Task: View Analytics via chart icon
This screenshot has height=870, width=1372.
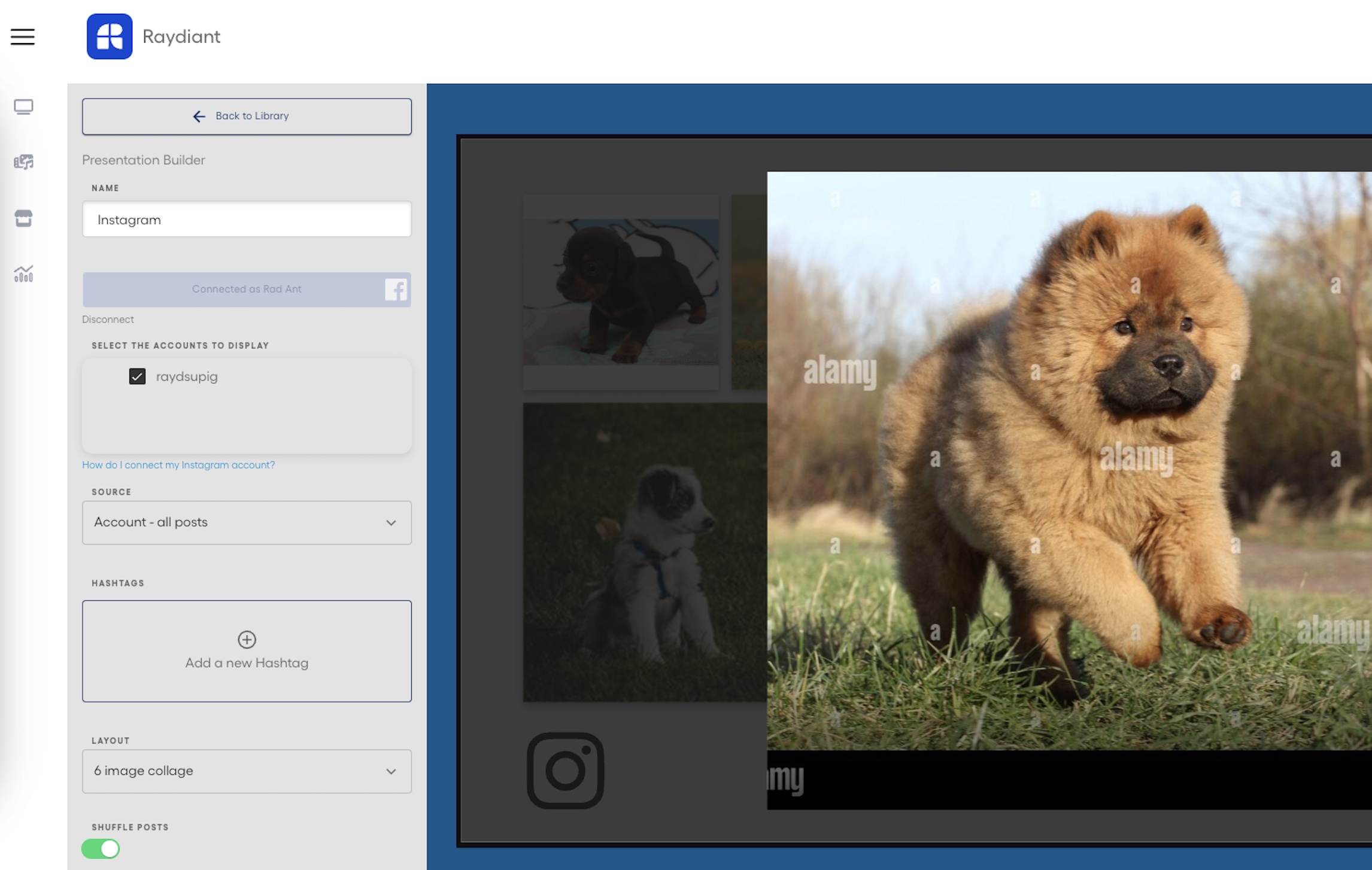Action: pyautogui.click(x=23, y=275)
